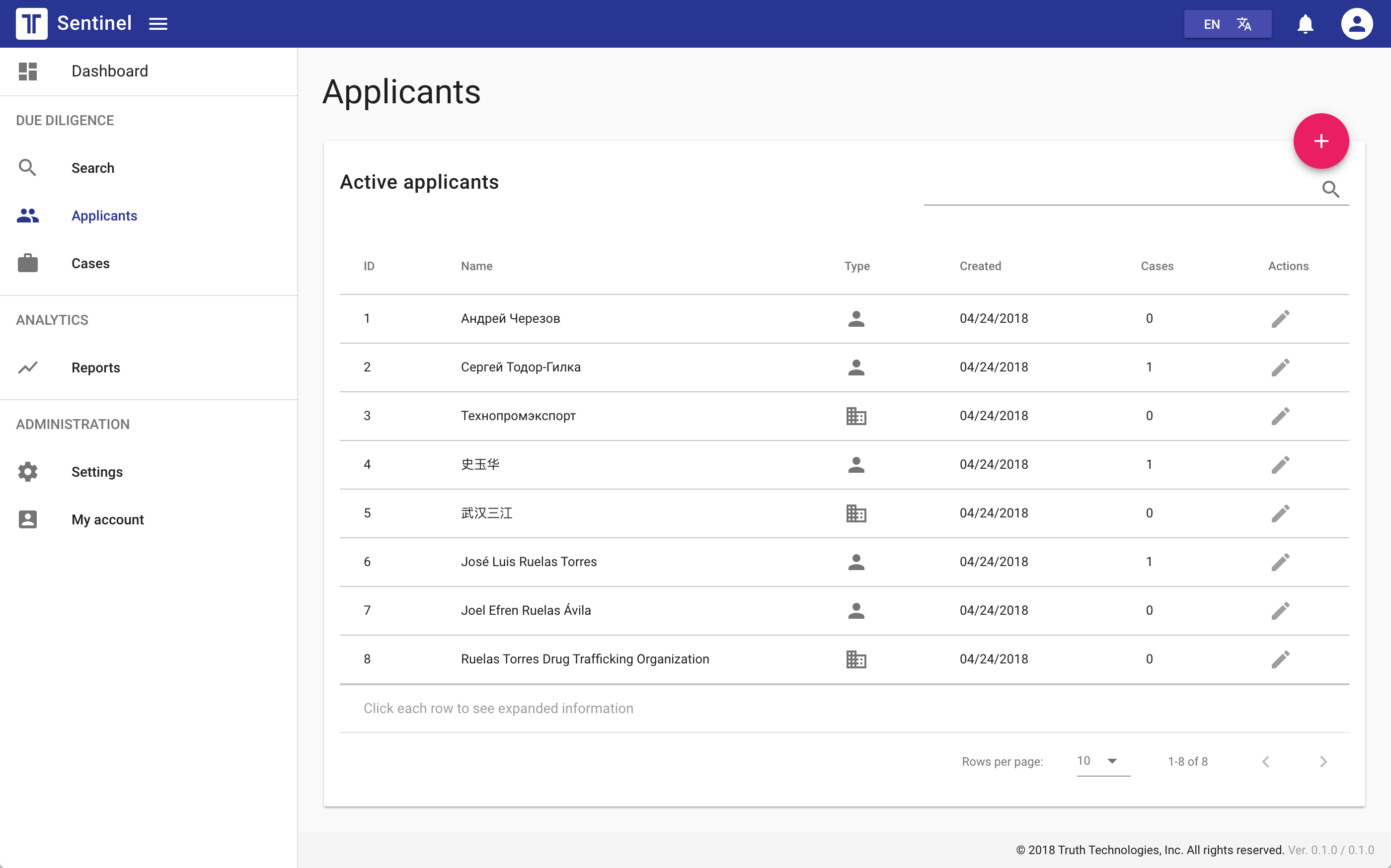Screen dimensions: 1391x868
Task: Click the edit pencil icon for 史玉华
Action: click(1280, 463)
